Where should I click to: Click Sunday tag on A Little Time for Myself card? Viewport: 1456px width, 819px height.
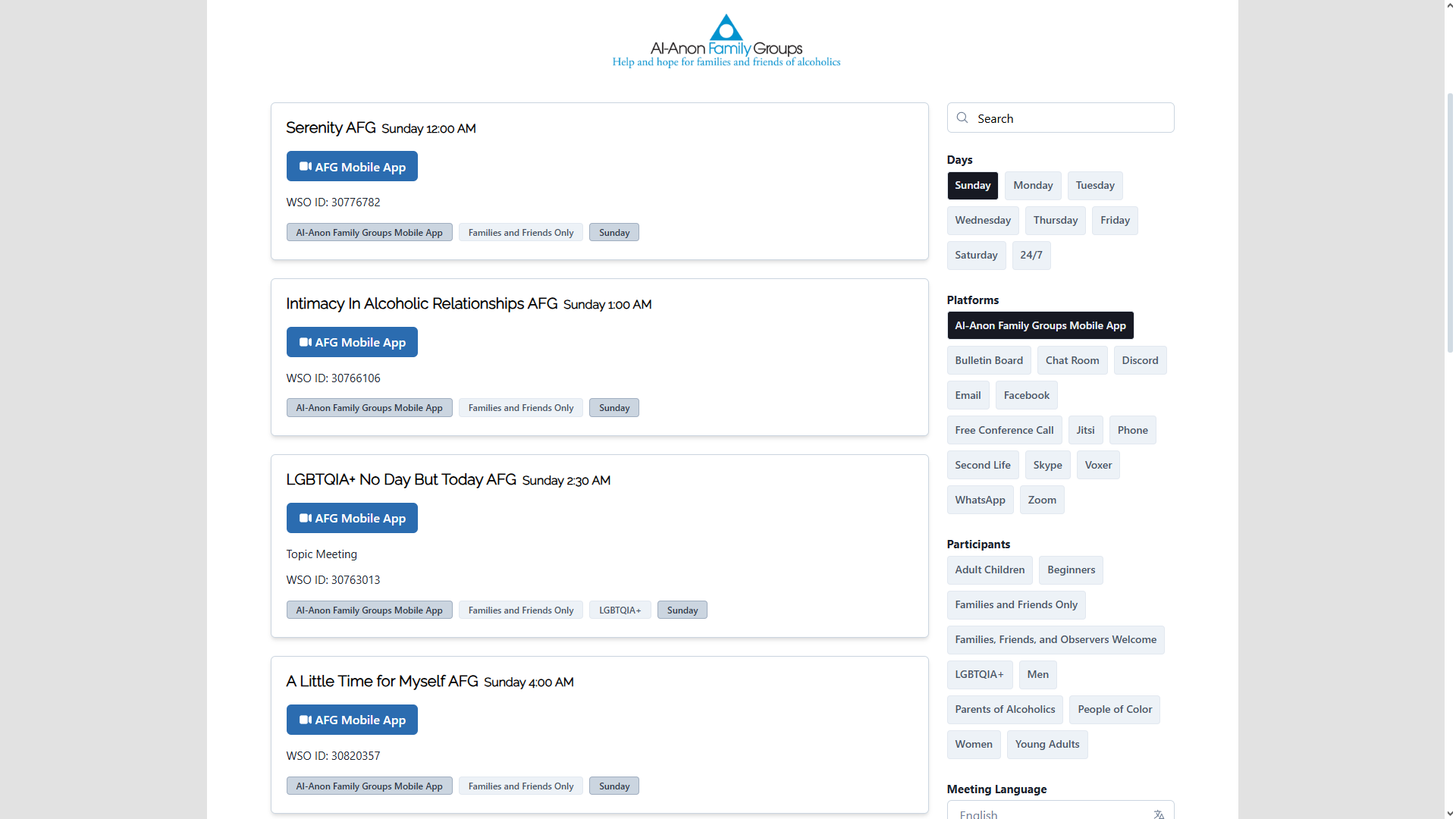[x=614, y=786]
